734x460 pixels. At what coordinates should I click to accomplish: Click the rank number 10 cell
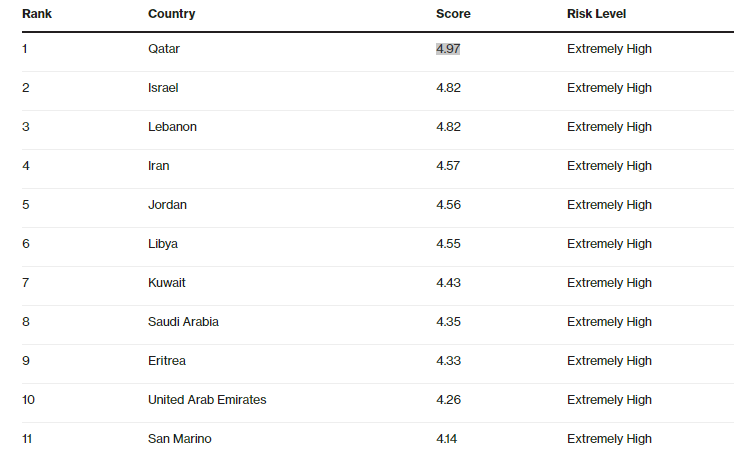28,400
